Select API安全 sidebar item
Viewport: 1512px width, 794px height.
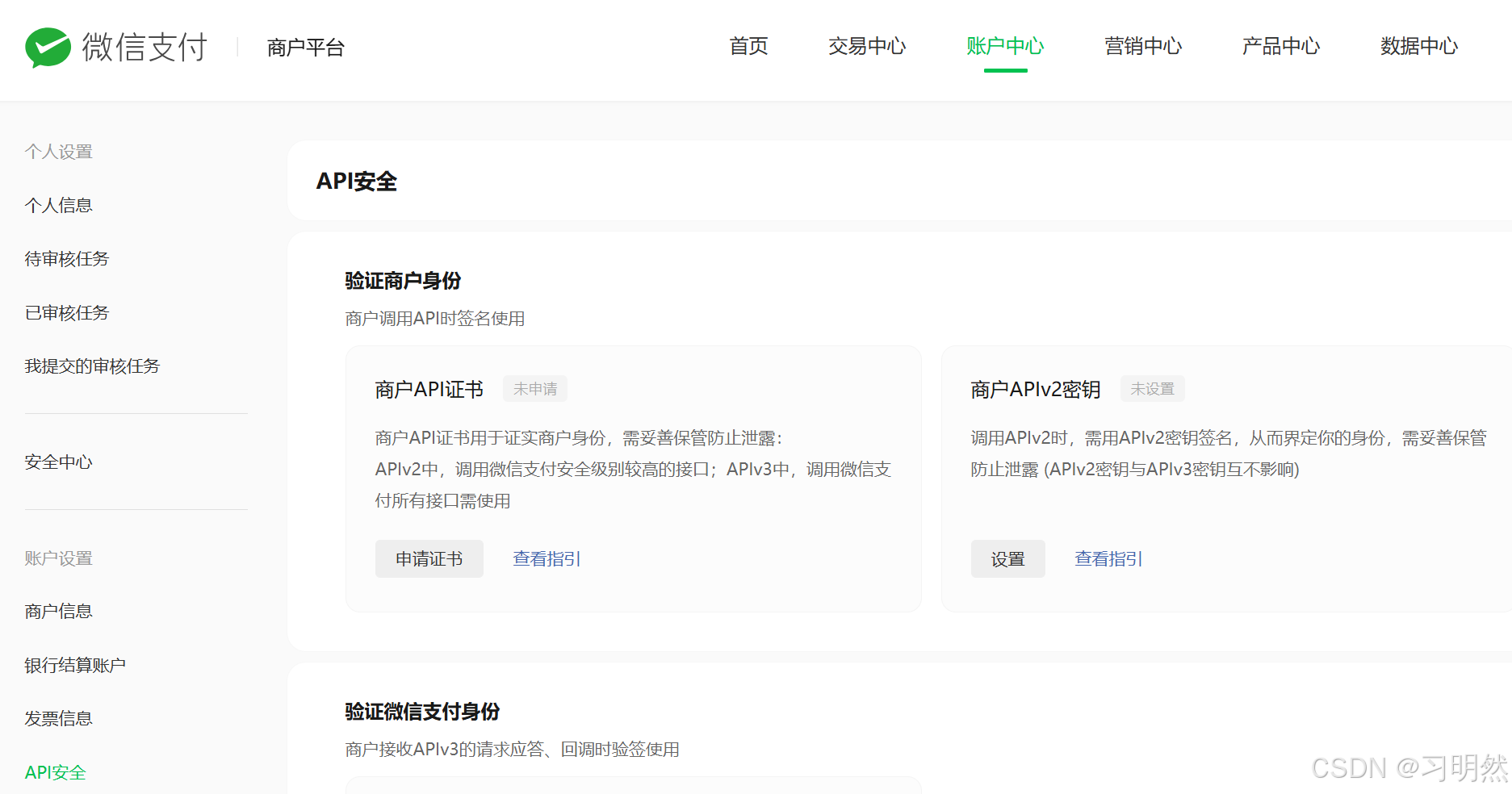tap(55, 772)
